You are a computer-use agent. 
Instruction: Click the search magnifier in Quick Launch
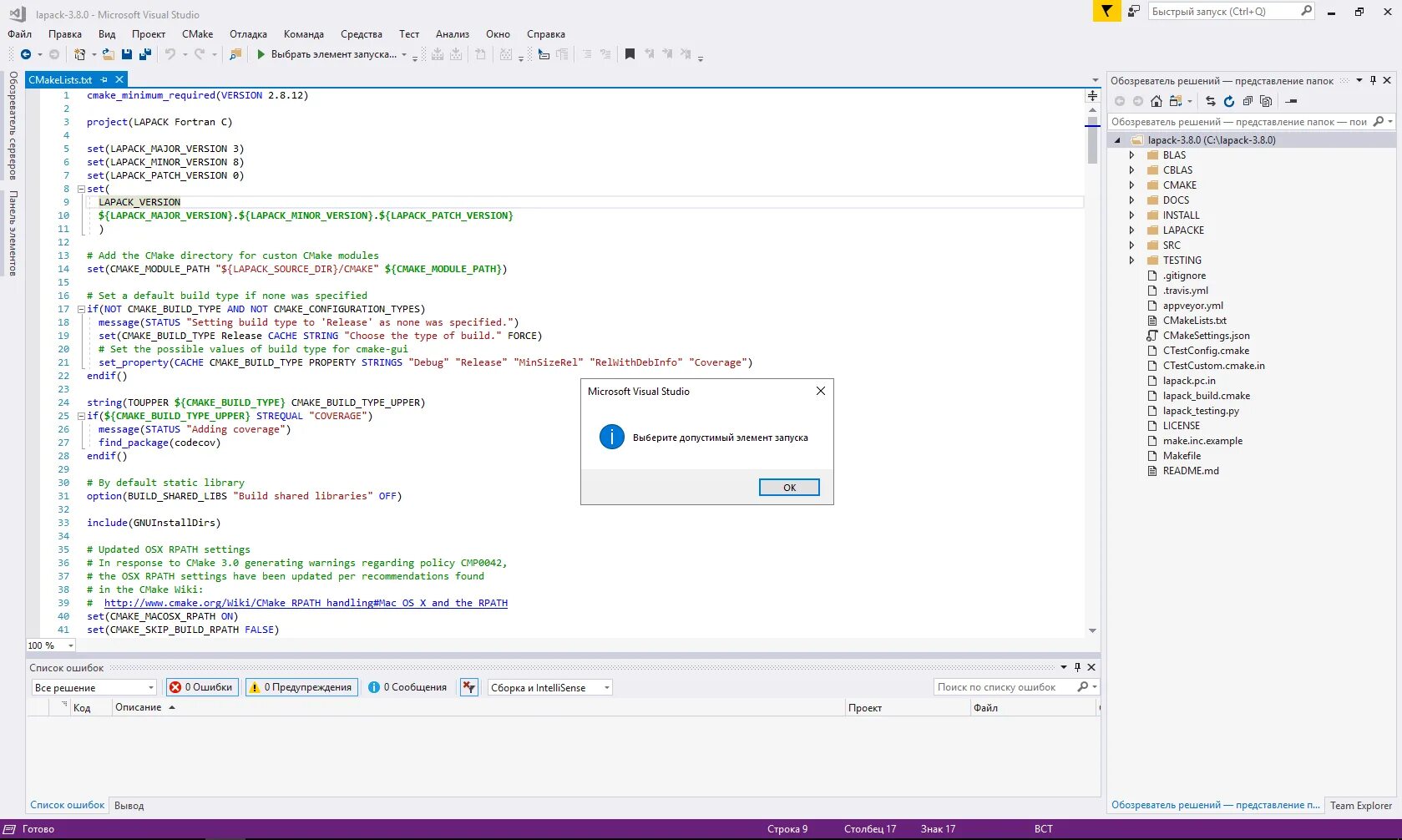1307,11
